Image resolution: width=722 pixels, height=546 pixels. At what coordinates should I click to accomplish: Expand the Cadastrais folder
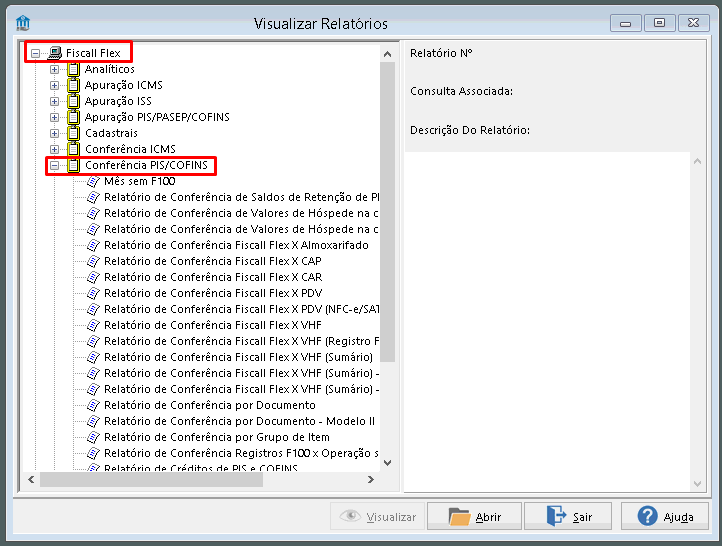54,134
